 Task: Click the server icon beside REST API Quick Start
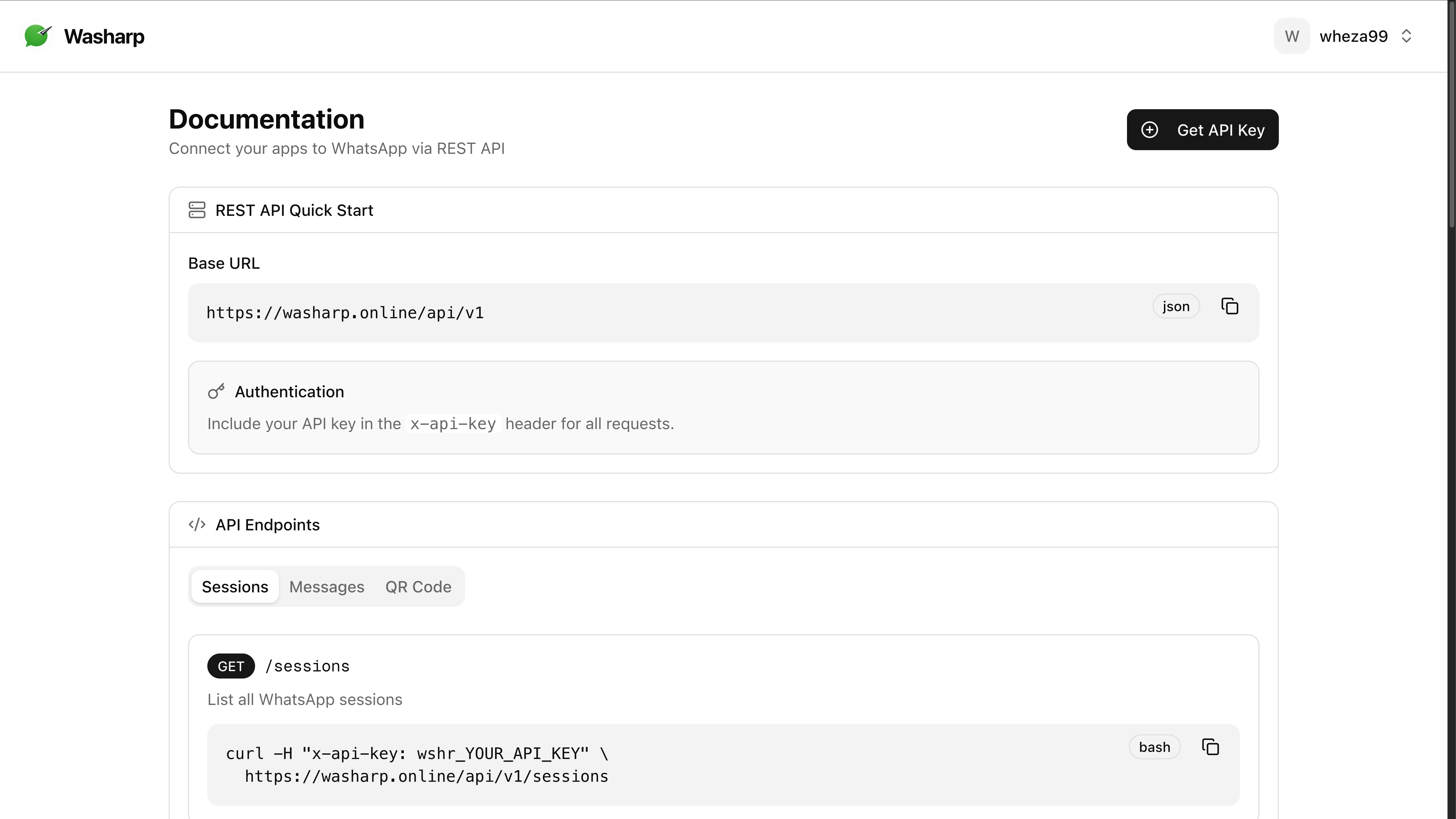(x=197, y=210)
